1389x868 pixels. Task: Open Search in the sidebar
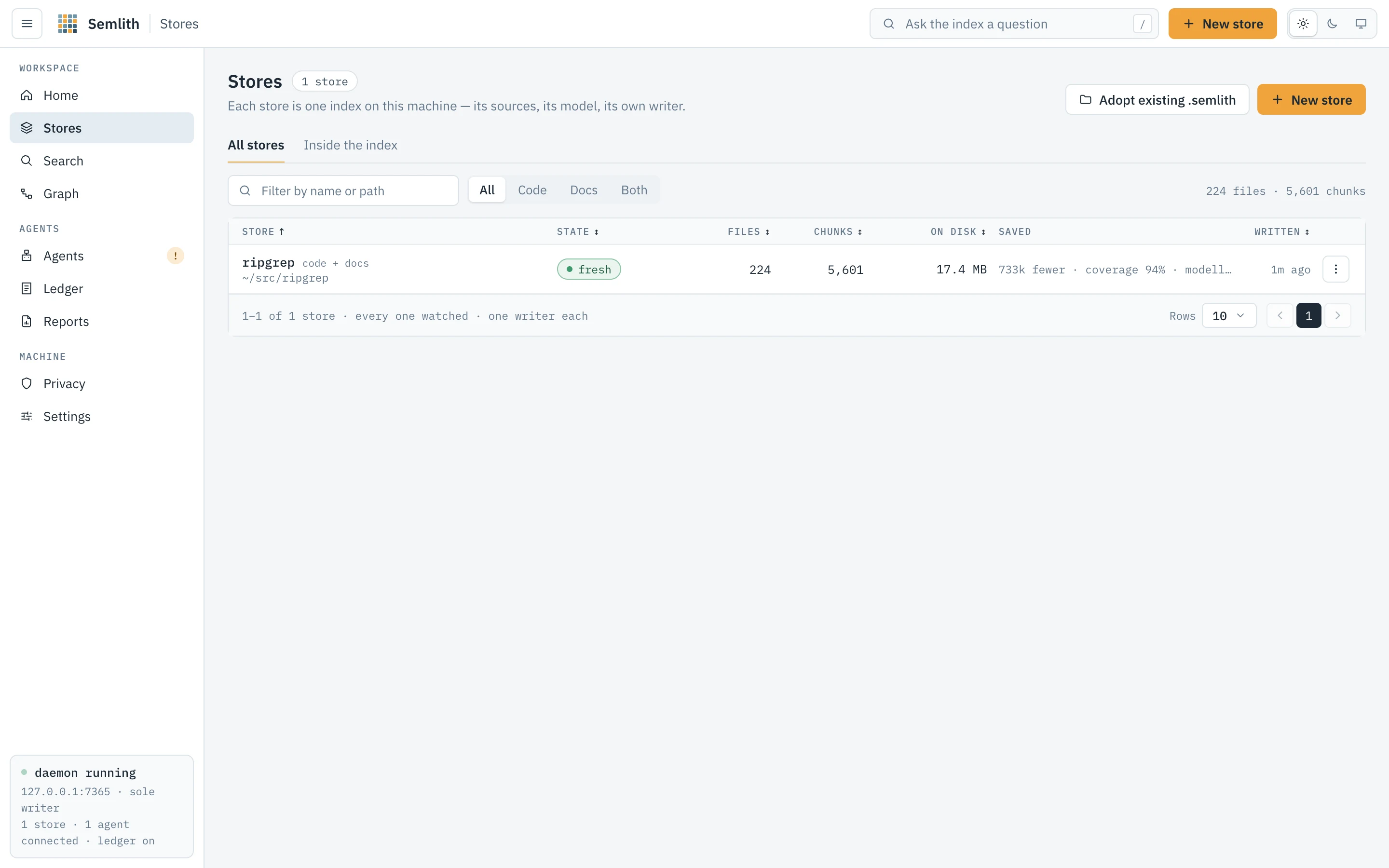[102, 161]
